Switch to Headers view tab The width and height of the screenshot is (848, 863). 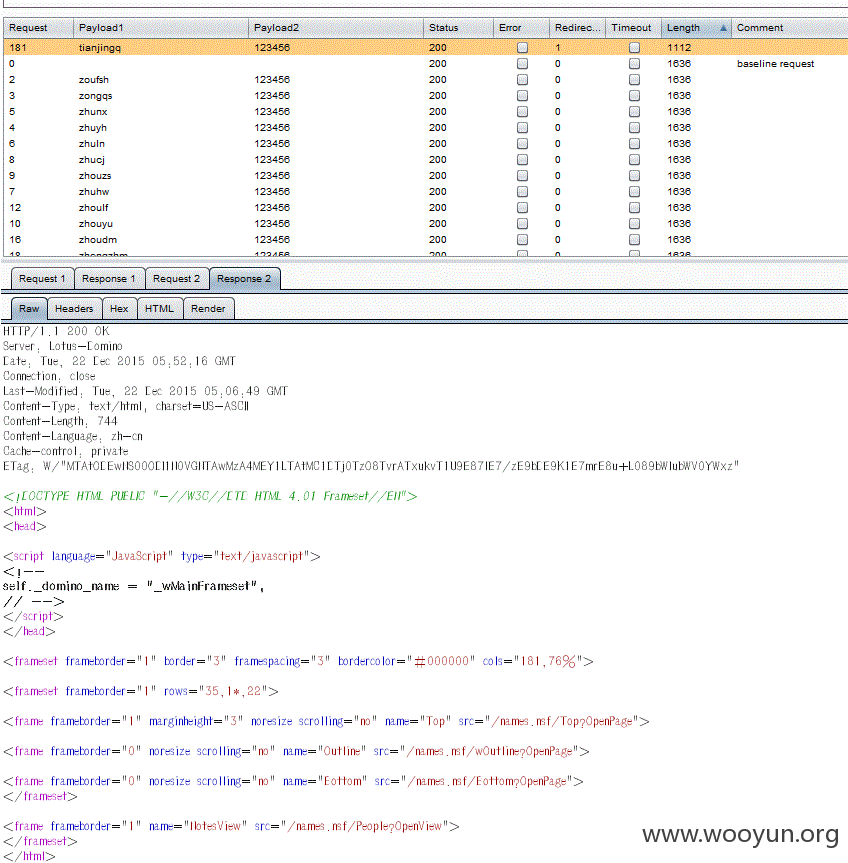click(x=74, y=309)
